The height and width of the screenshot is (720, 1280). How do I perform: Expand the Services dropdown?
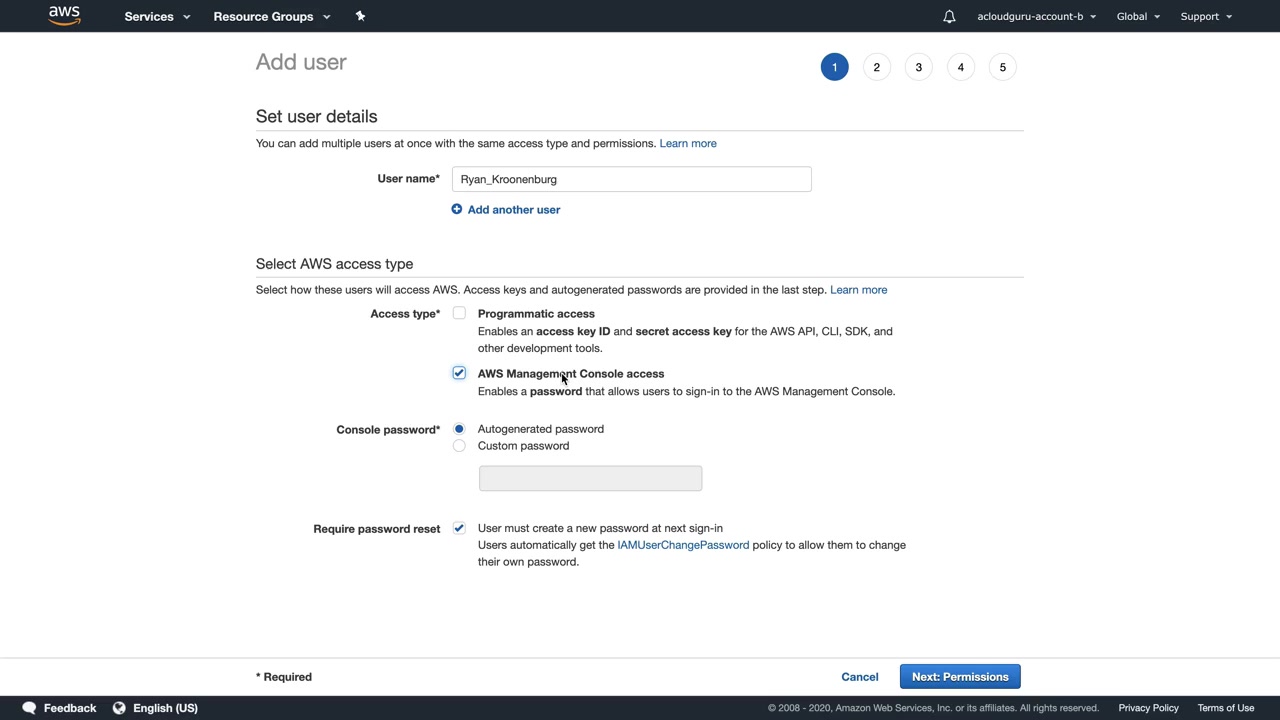tap(157, 16)
